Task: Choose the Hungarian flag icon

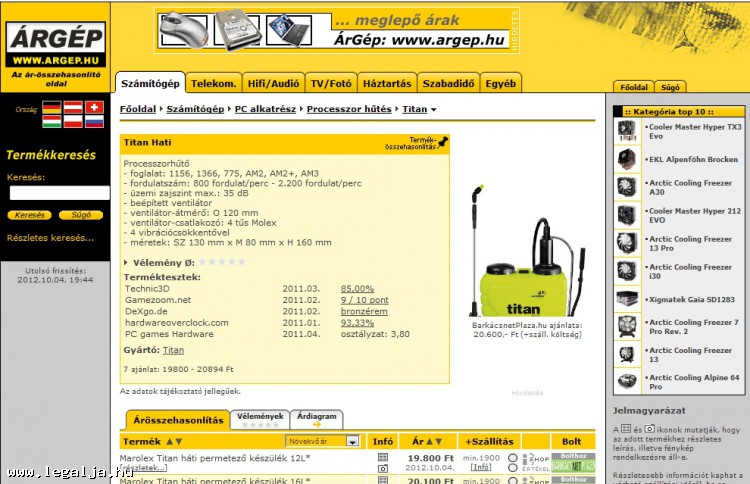Action: click(x=51, y=122)
